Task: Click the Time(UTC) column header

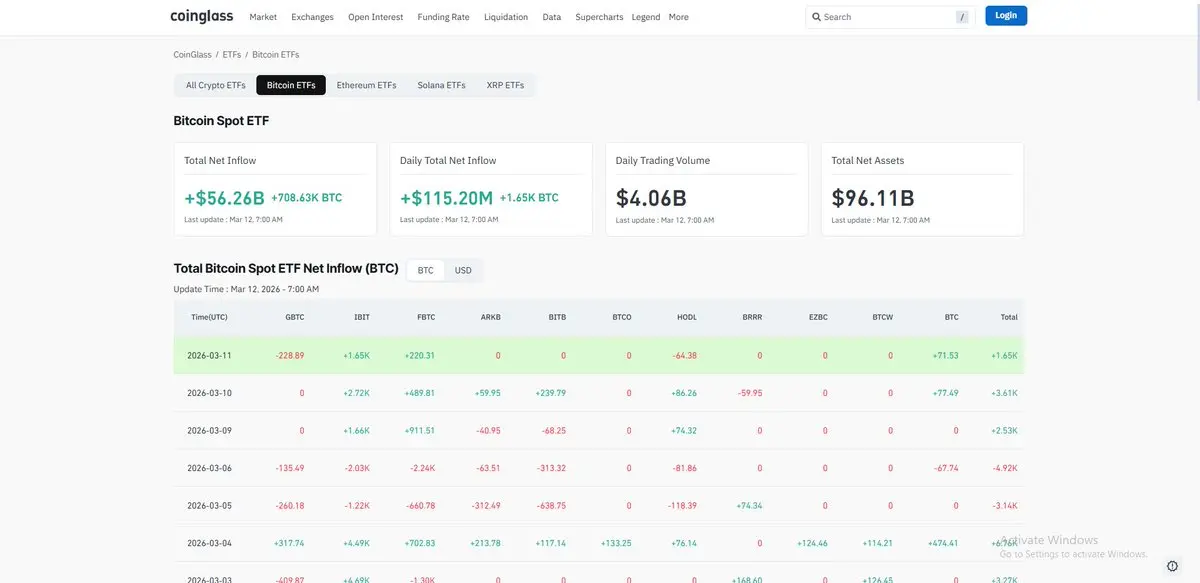Action: coord(209,317)
